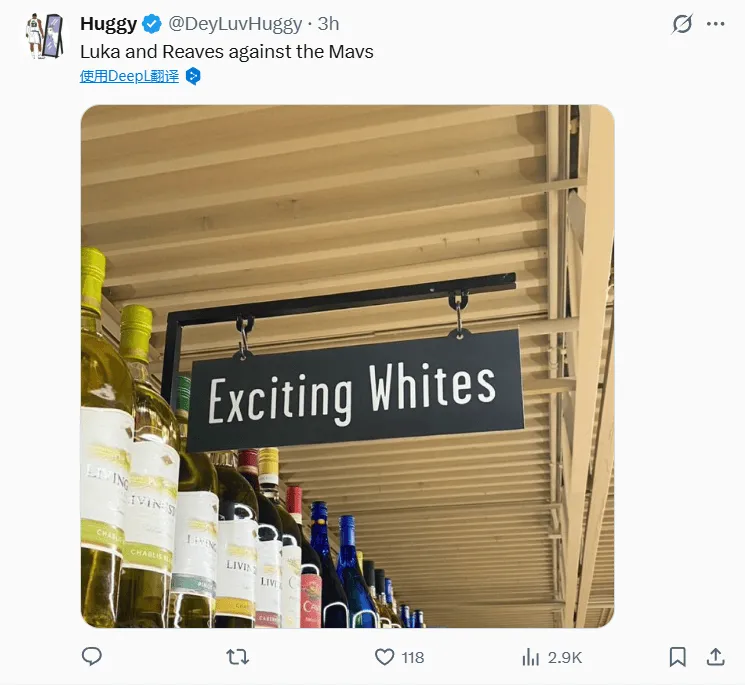Click the 118 likes count

pyautogui.click(x=412, y=657)
